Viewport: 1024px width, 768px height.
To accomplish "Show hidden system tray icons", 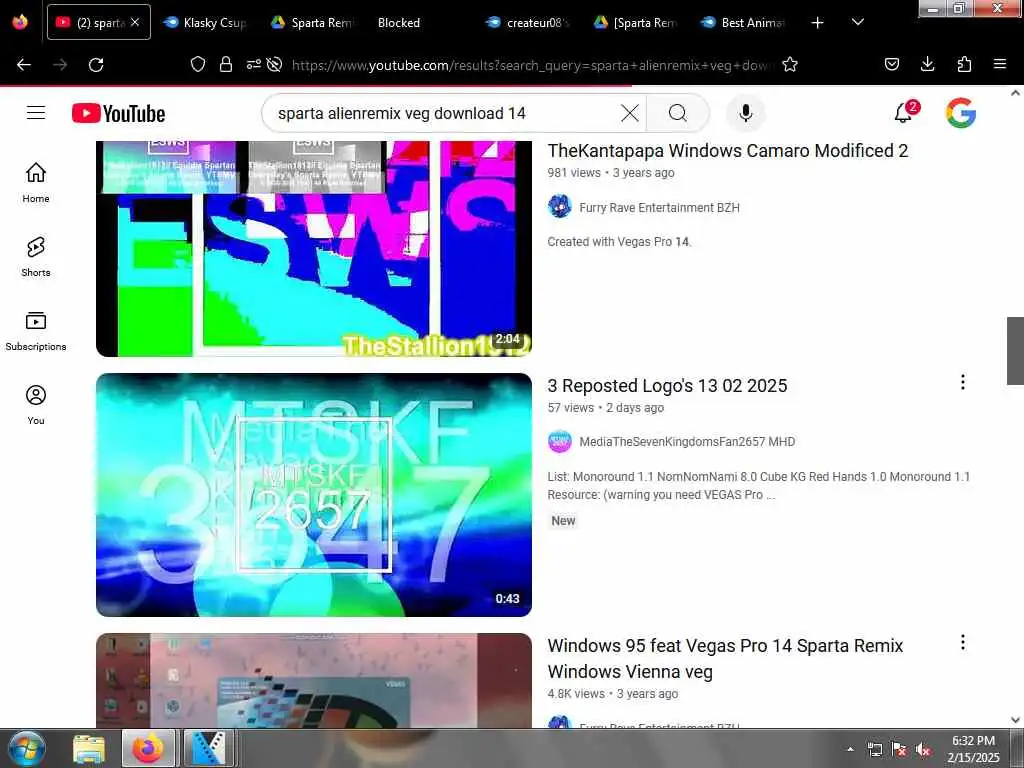I will pos(850,749).
